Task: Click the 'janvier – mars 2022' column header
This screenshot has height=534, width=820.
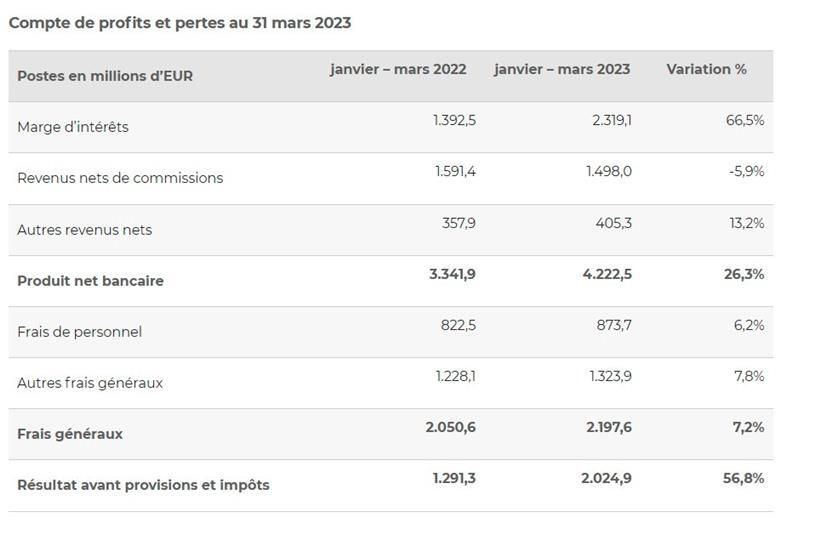Action: 398,69
